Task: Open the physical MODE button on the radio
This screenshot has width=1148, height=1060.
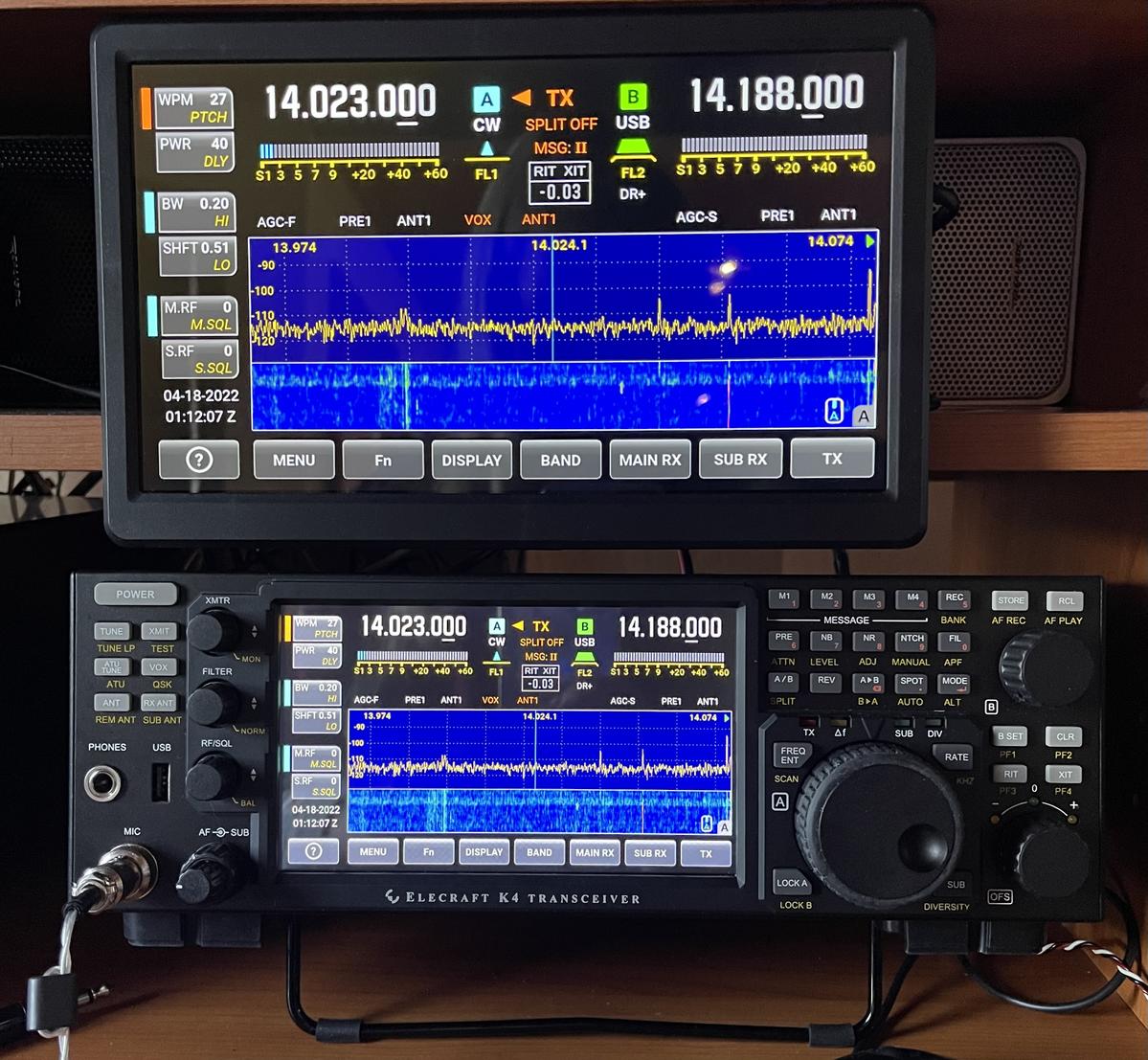Action: click(954, 682)
